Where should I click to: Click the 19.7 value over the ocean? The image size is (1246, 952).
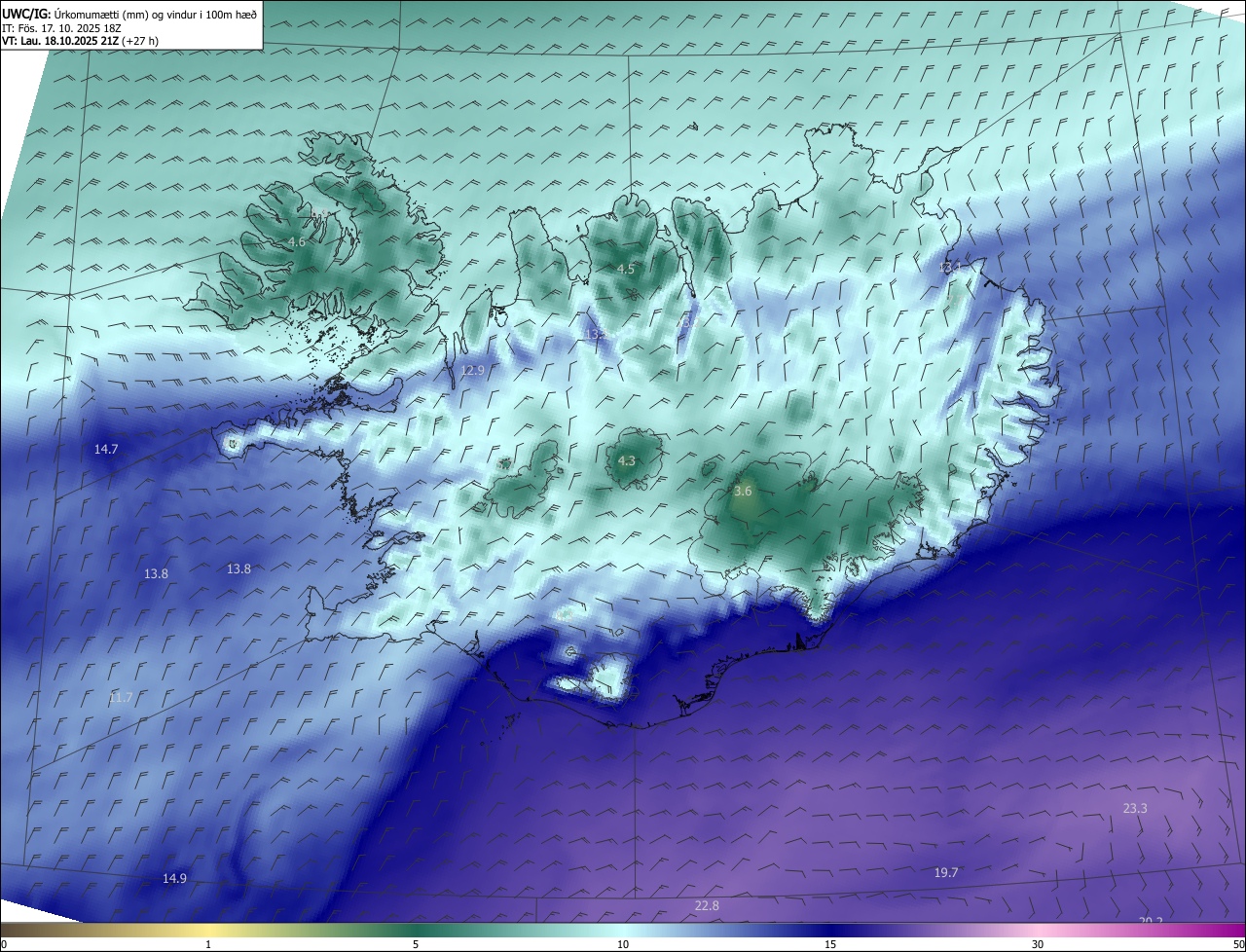point(946,872)
